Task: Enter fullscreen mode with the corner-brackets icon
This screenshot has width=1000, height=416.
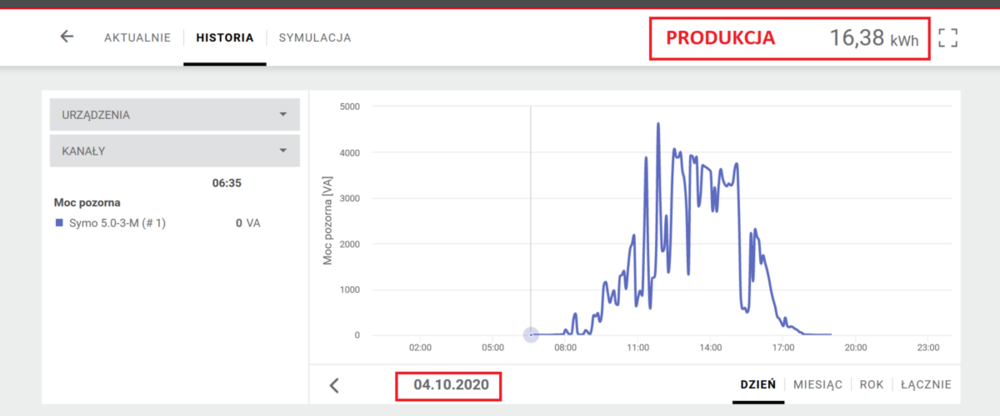Action: click(x=949, y=38)
